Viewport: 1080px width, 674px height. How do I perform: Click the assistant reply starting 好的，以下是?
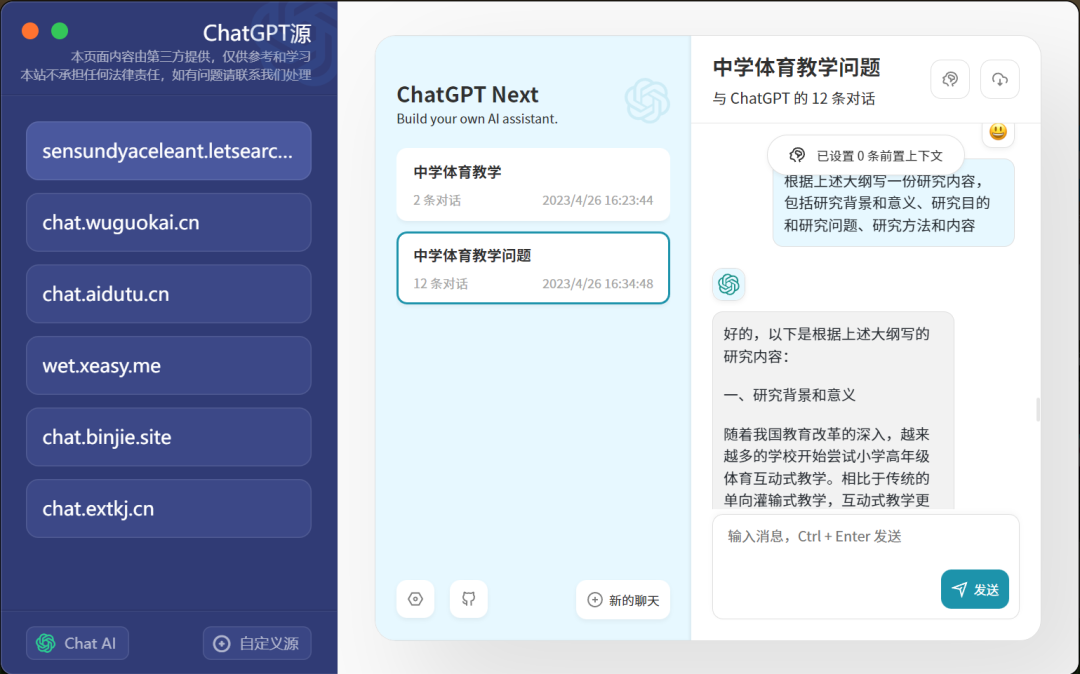coord(833,411)
